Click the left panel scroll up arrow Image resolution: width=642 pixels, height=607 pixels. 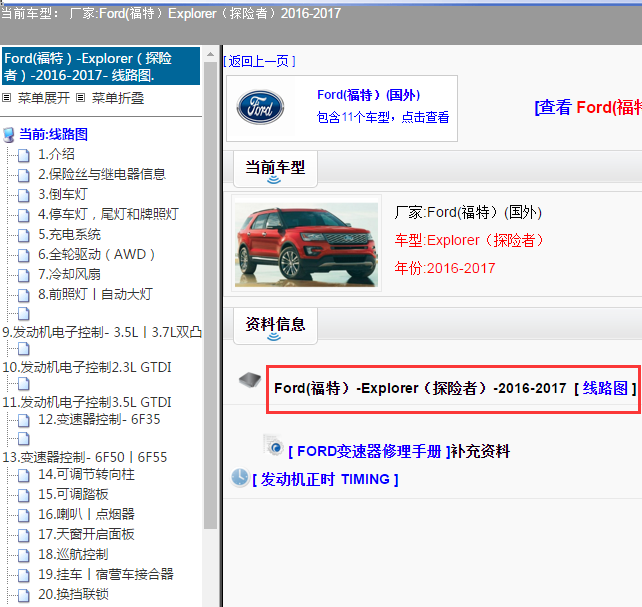pos(210,54)
